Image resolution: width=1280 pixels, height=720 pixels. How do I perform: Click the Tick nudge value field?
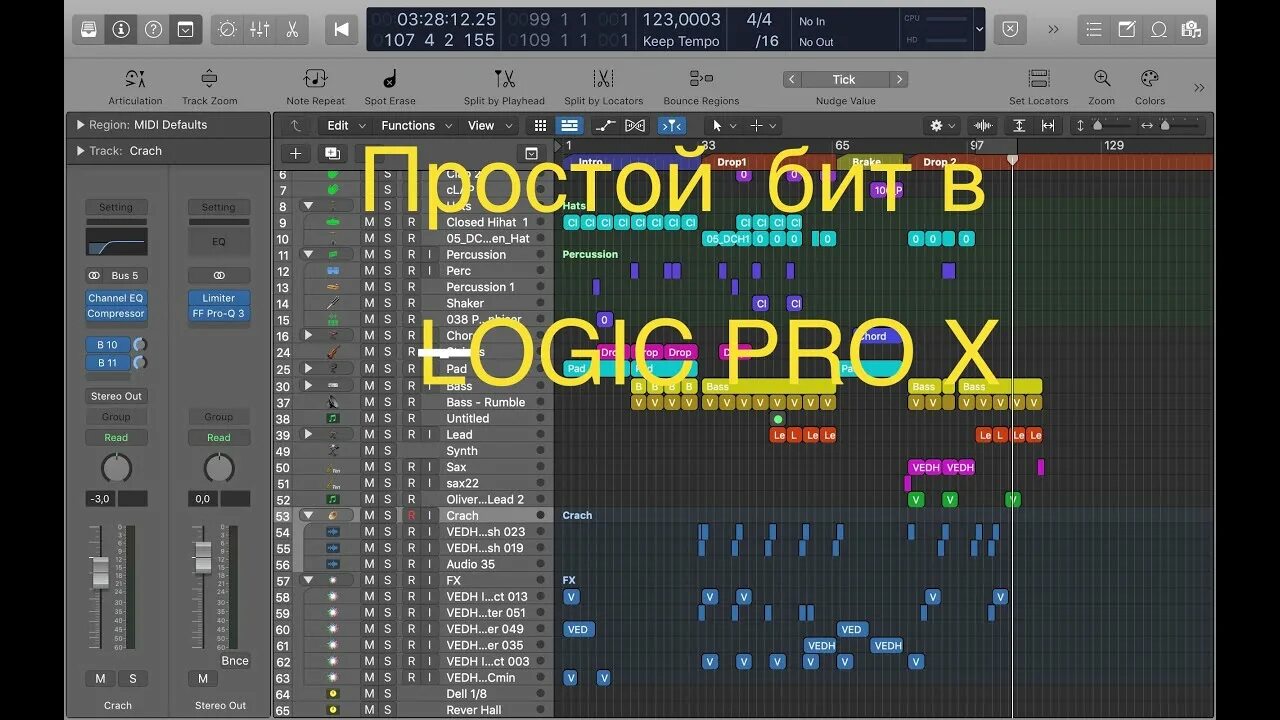(x=845, y=80)
